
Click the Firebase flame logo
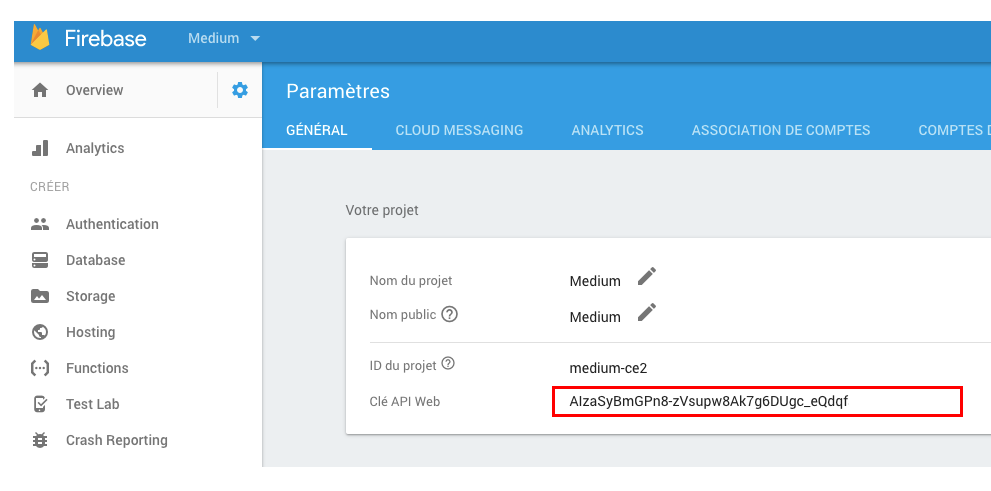tap(40, 38)
